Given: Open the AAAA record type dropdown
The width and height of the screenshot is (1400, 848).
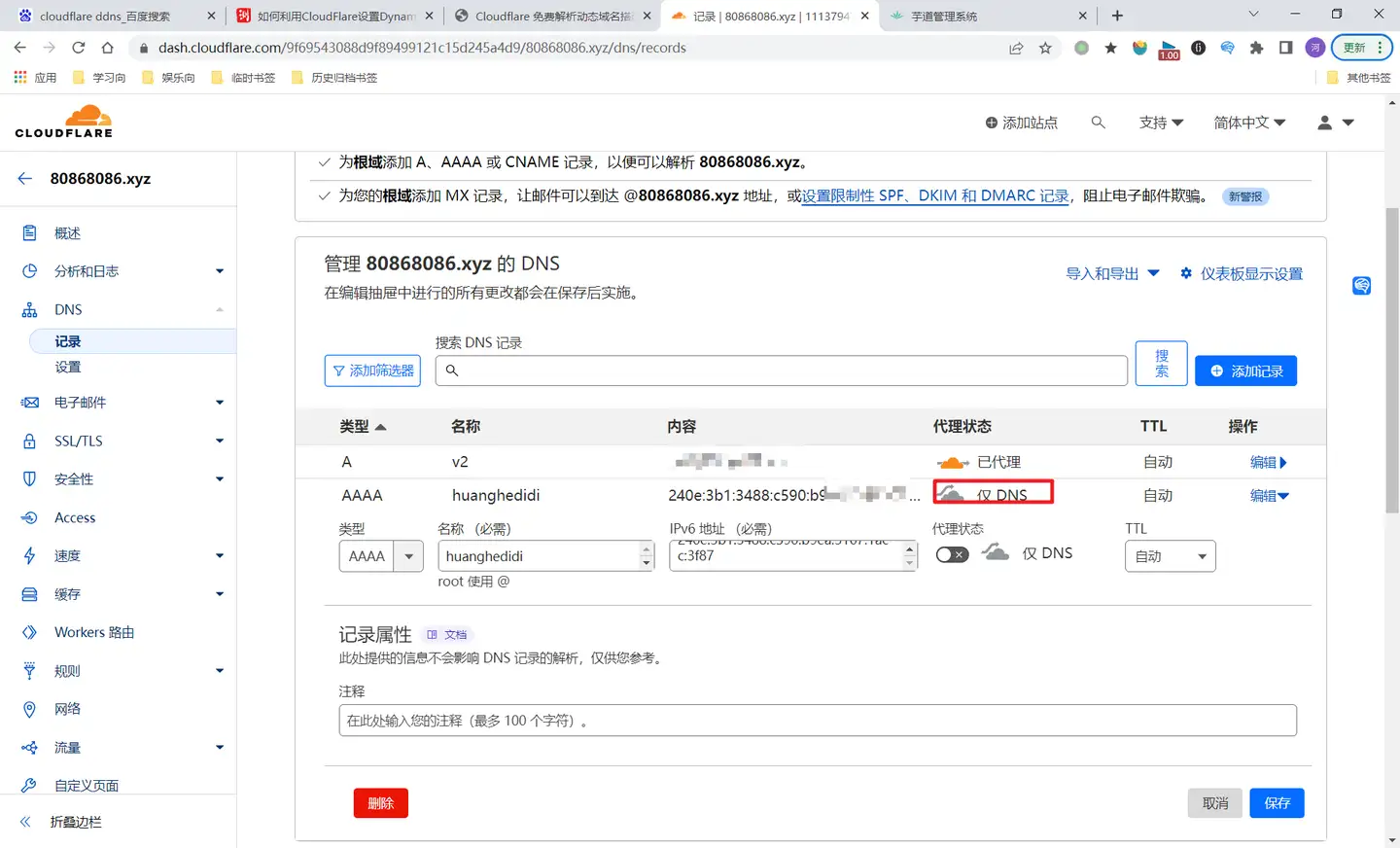Looking at the screenshot, I should pos(381,556).
